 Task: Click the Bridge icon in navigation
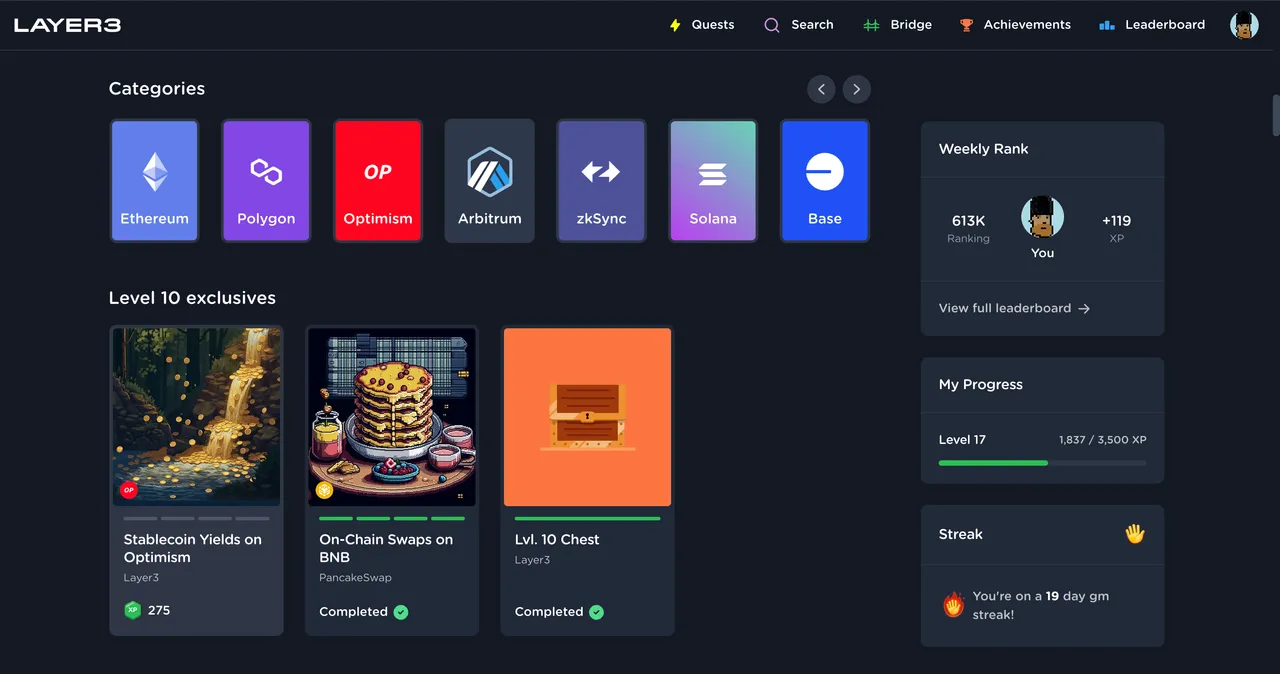pyautogui.click(x=871, y=25)
